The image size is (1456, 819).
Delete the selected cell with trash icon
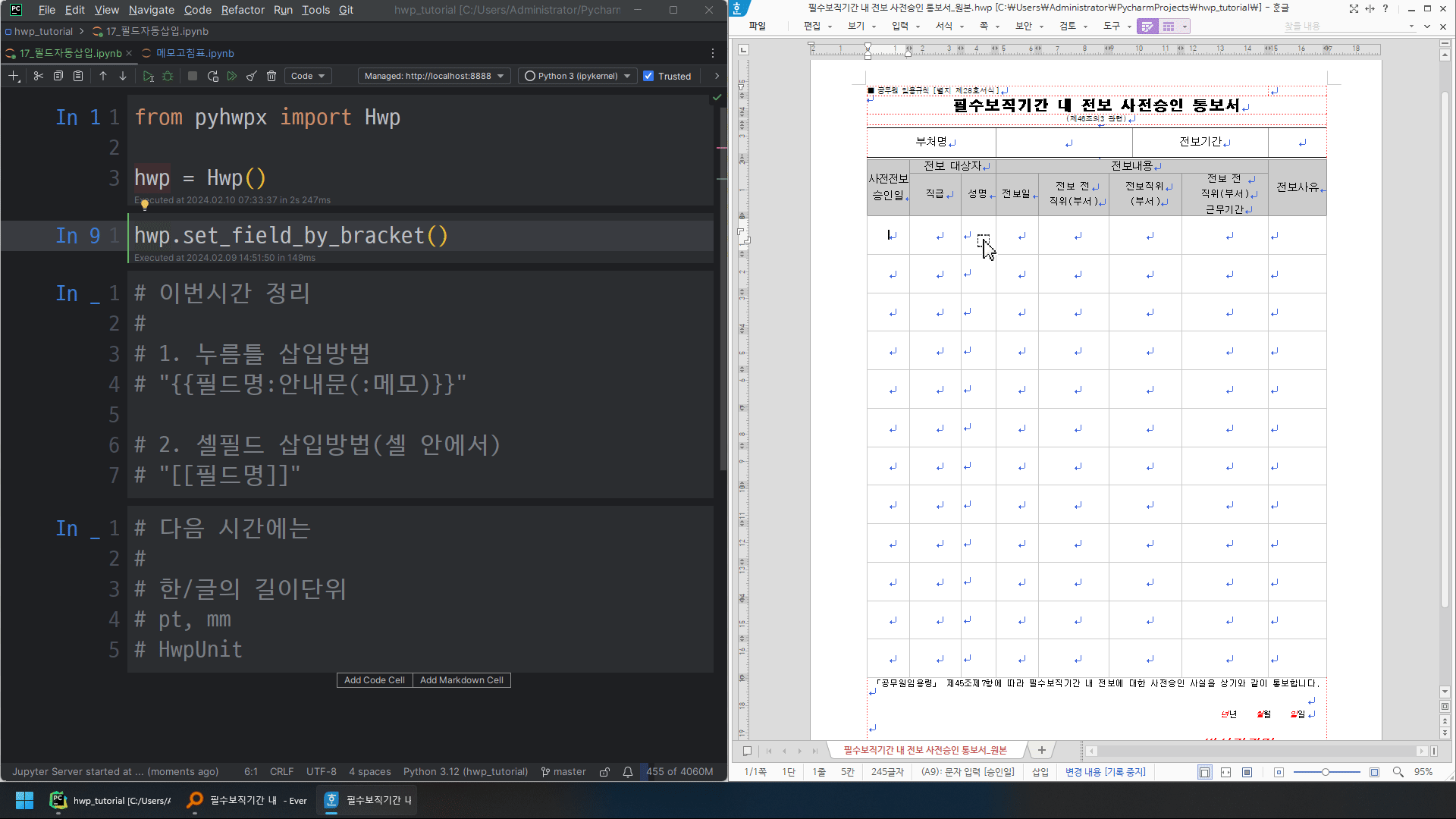click(271, 76)
